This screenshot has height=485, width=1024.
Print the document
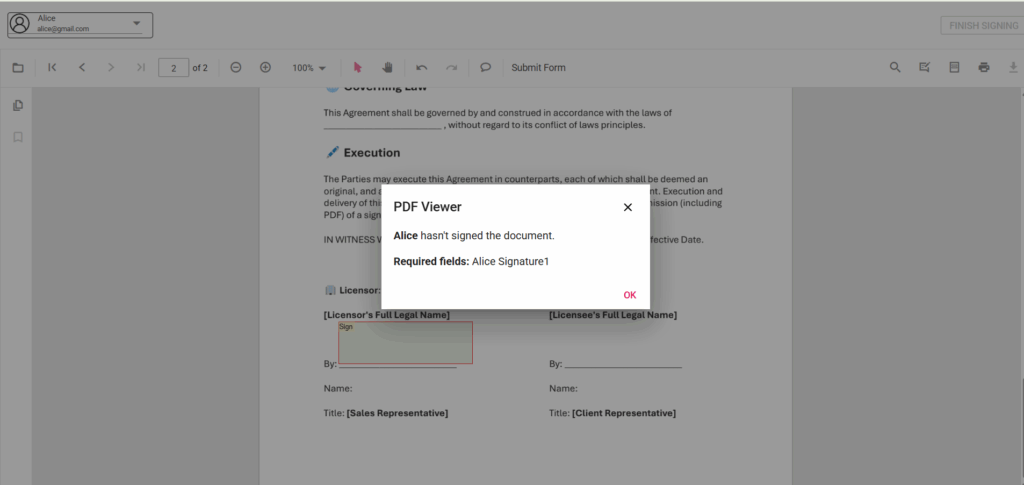tap(984, 67)
